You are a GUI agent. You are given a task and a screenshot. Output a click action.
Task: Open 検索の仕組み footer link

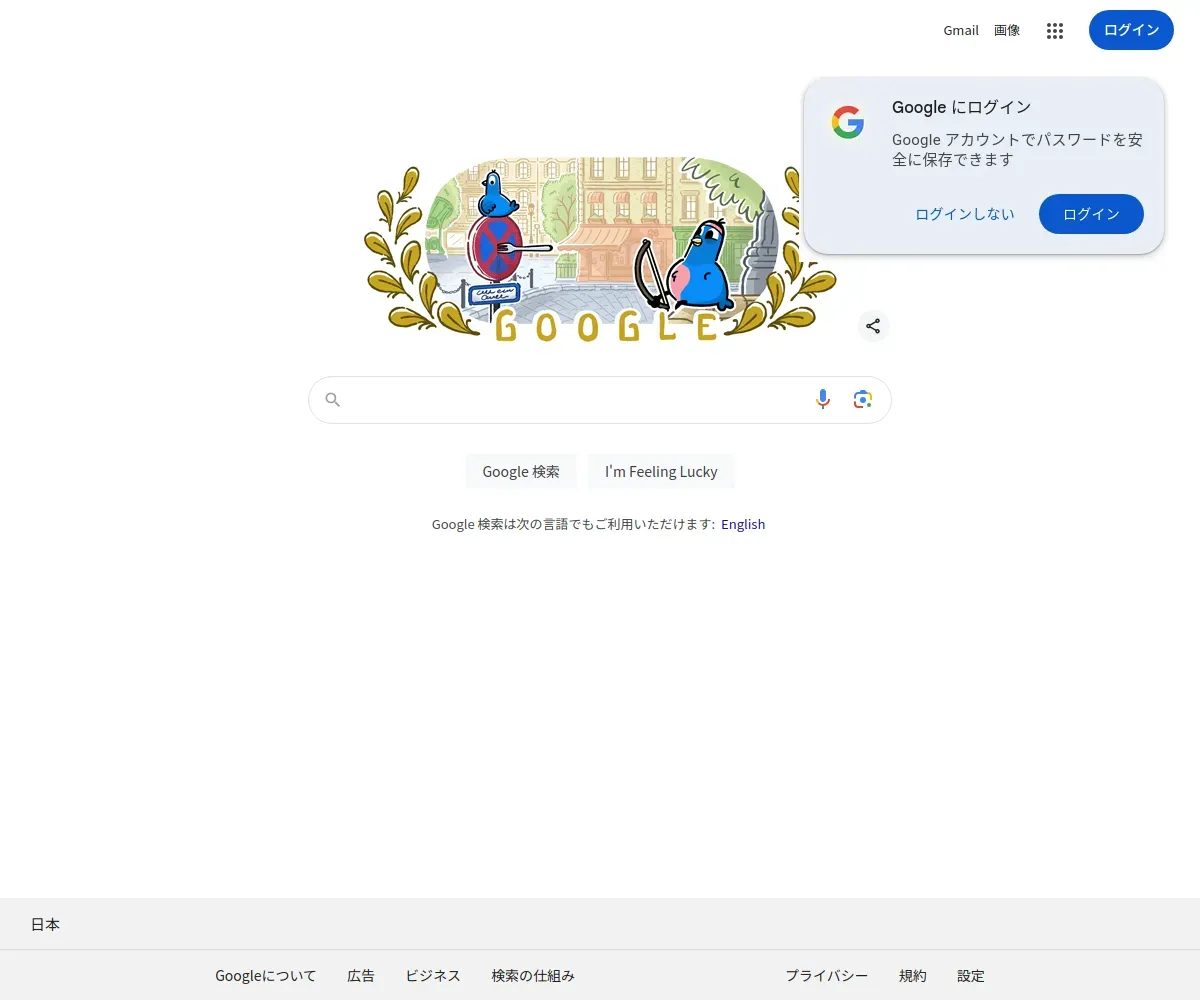click(x=533, y=976)
